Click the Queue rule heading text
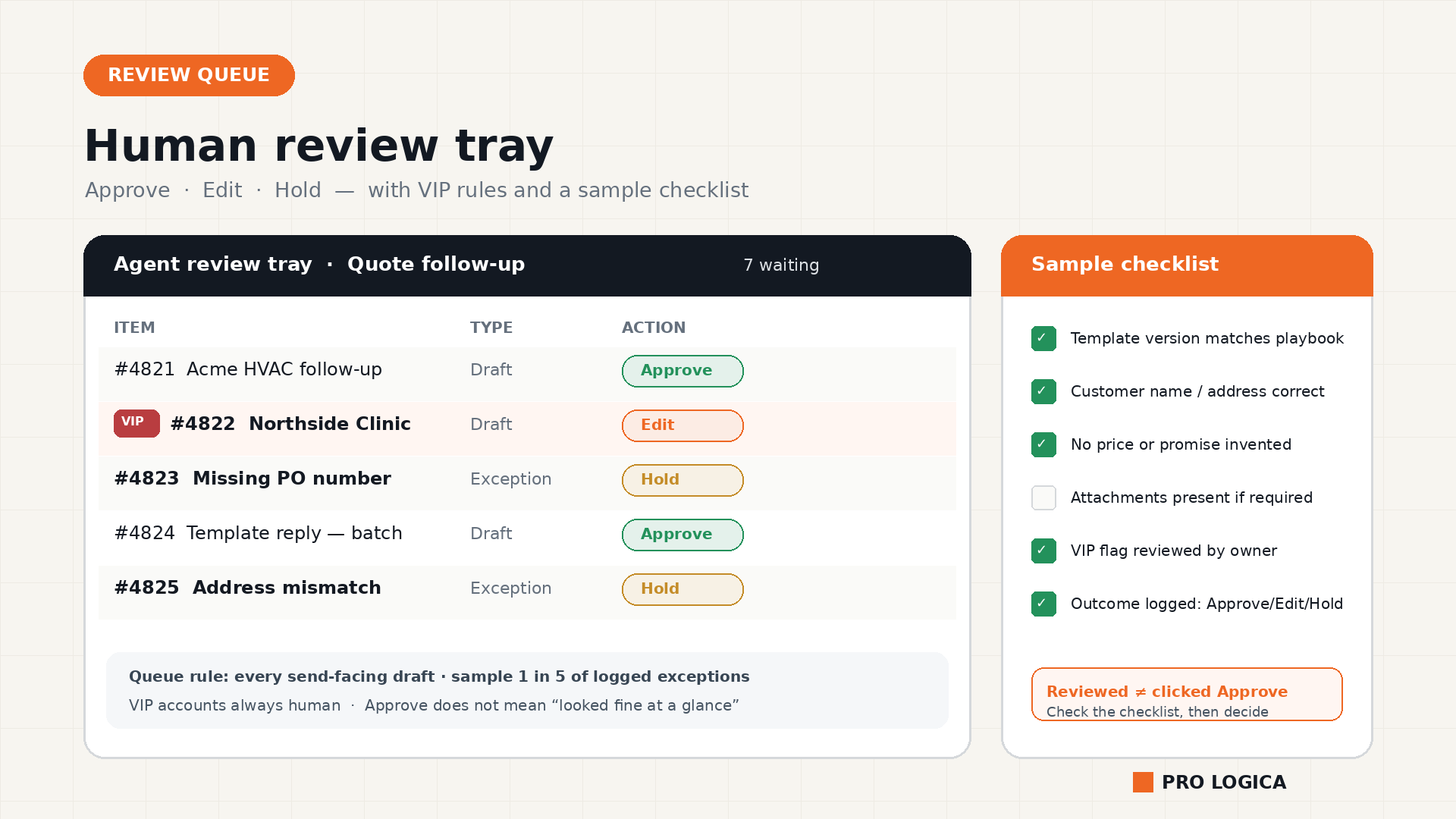Screen dimensions: 1456x819 (x=439, y=676)
